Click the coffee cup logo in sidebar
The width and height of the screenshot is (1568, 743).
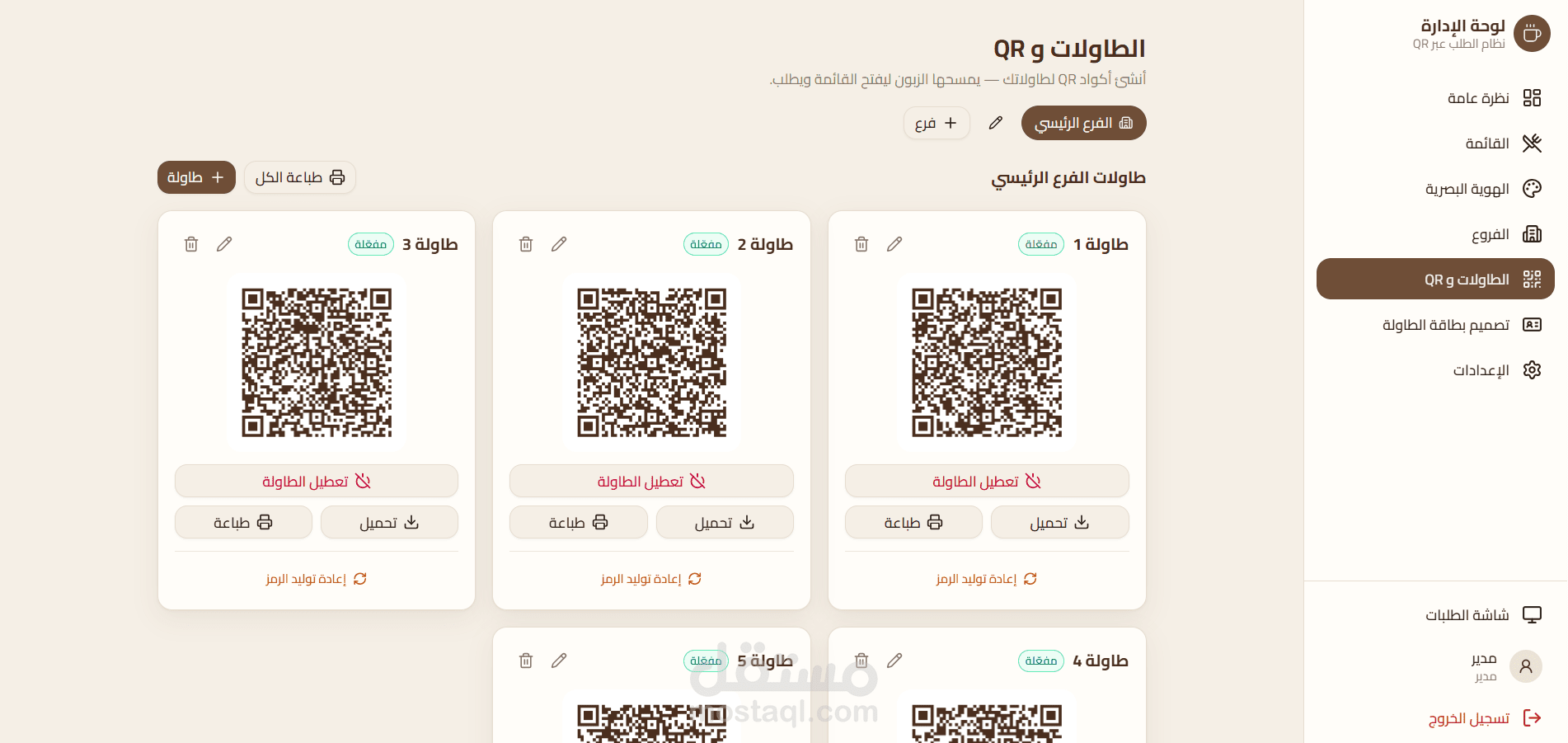point(1532,34)
